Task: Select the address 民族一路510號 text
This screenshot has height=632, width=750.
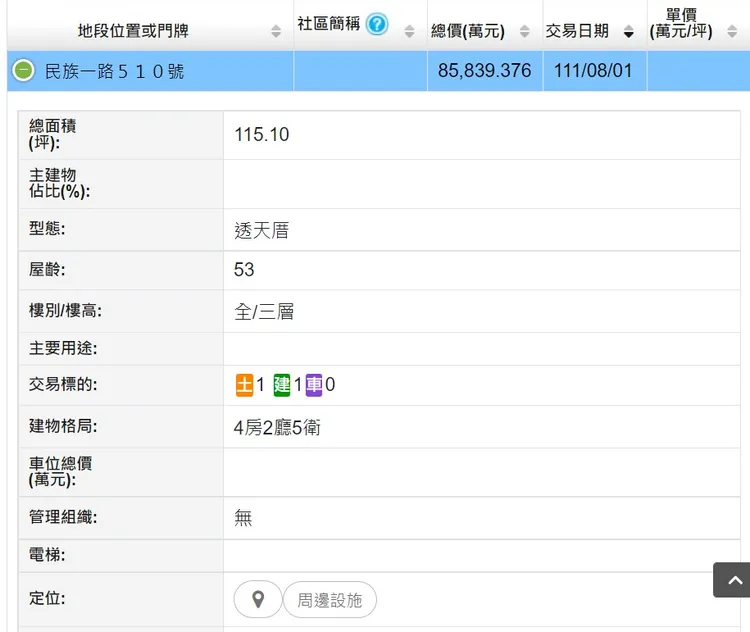Action: 114,72
